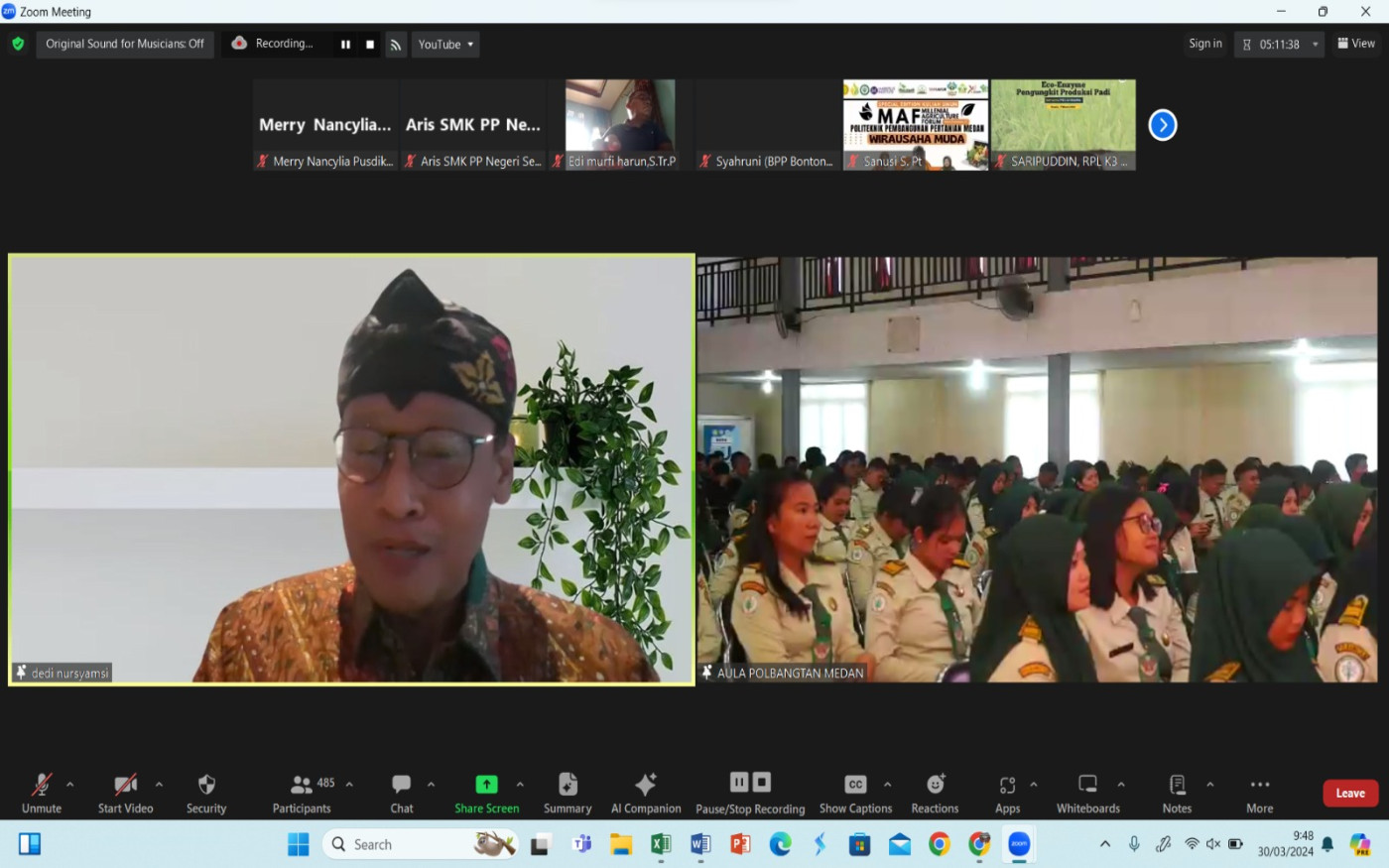Screen dimensions: 1389x868
Task: Leave the meeting
Action: pos(1349,793)
